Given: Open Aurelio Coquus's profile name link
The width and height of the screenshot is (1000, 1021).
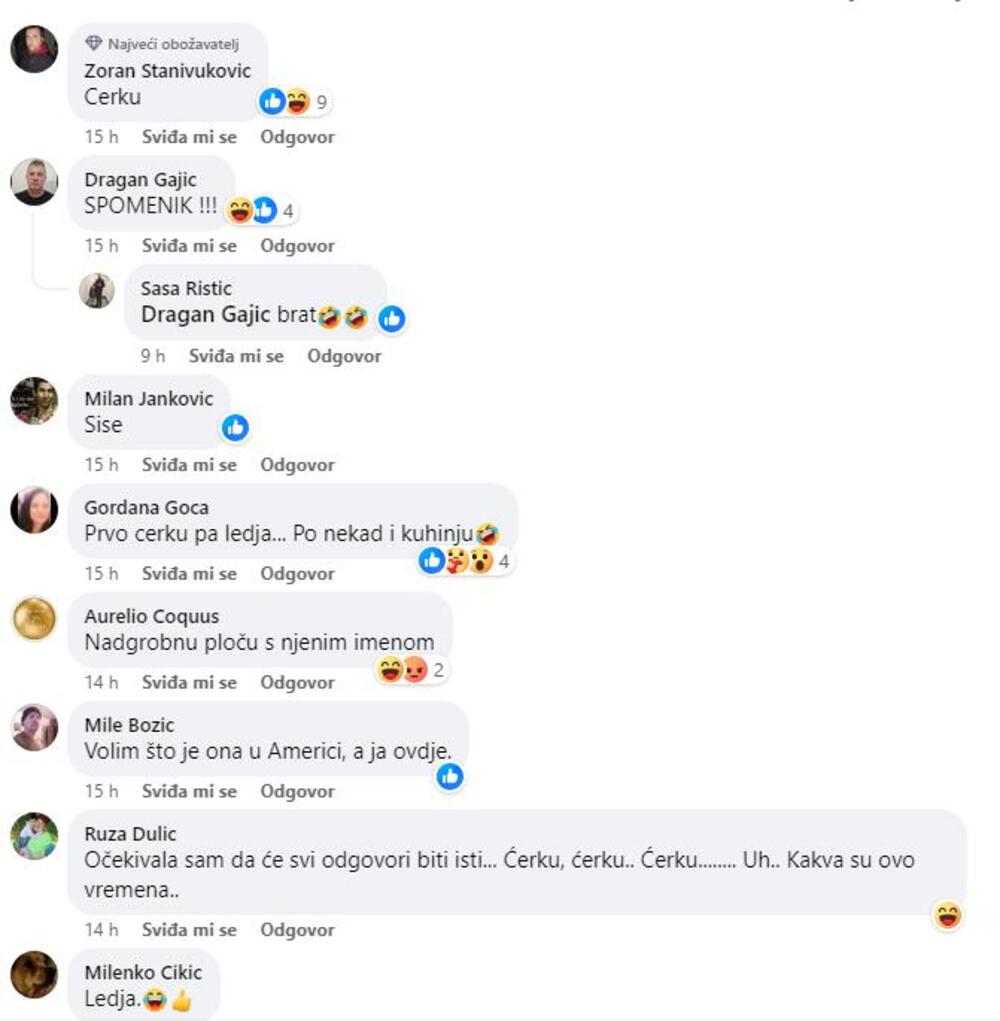Looking at the screenshot, I should [152, 617].
